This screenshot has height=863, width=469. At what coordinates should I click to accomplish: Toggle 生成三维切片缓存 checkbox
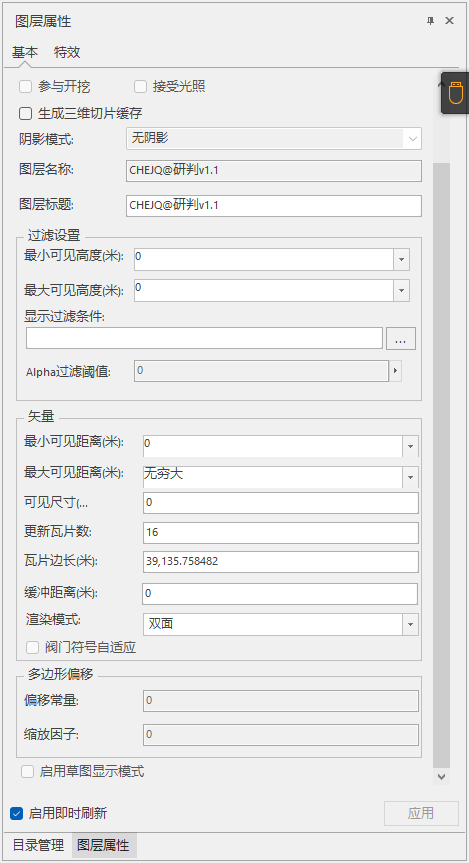coord(25,114)
